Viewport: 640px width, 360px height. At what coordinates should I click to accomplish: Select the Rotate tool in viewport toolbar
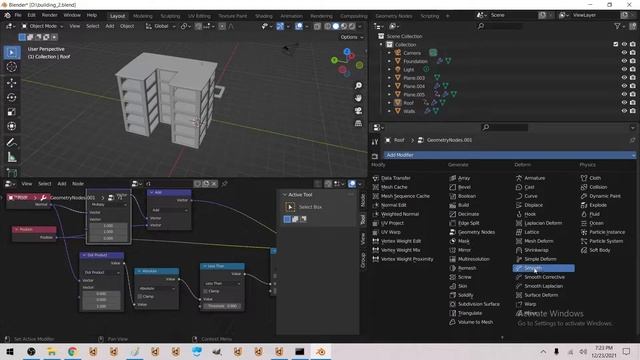coord(11,98)
